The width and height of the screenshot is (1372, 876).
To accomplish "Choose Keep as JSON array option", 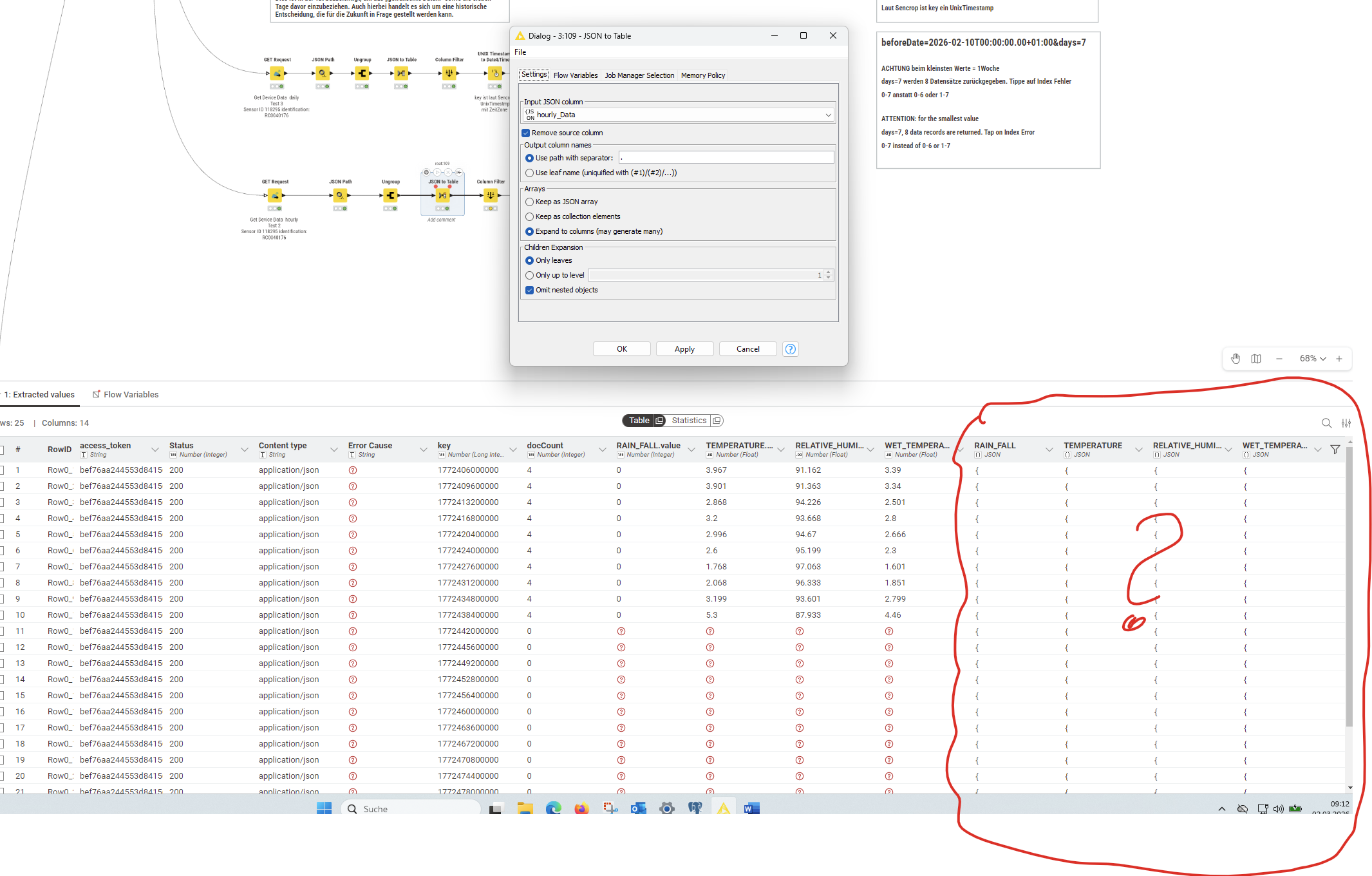I will click(x=529, y=202).
